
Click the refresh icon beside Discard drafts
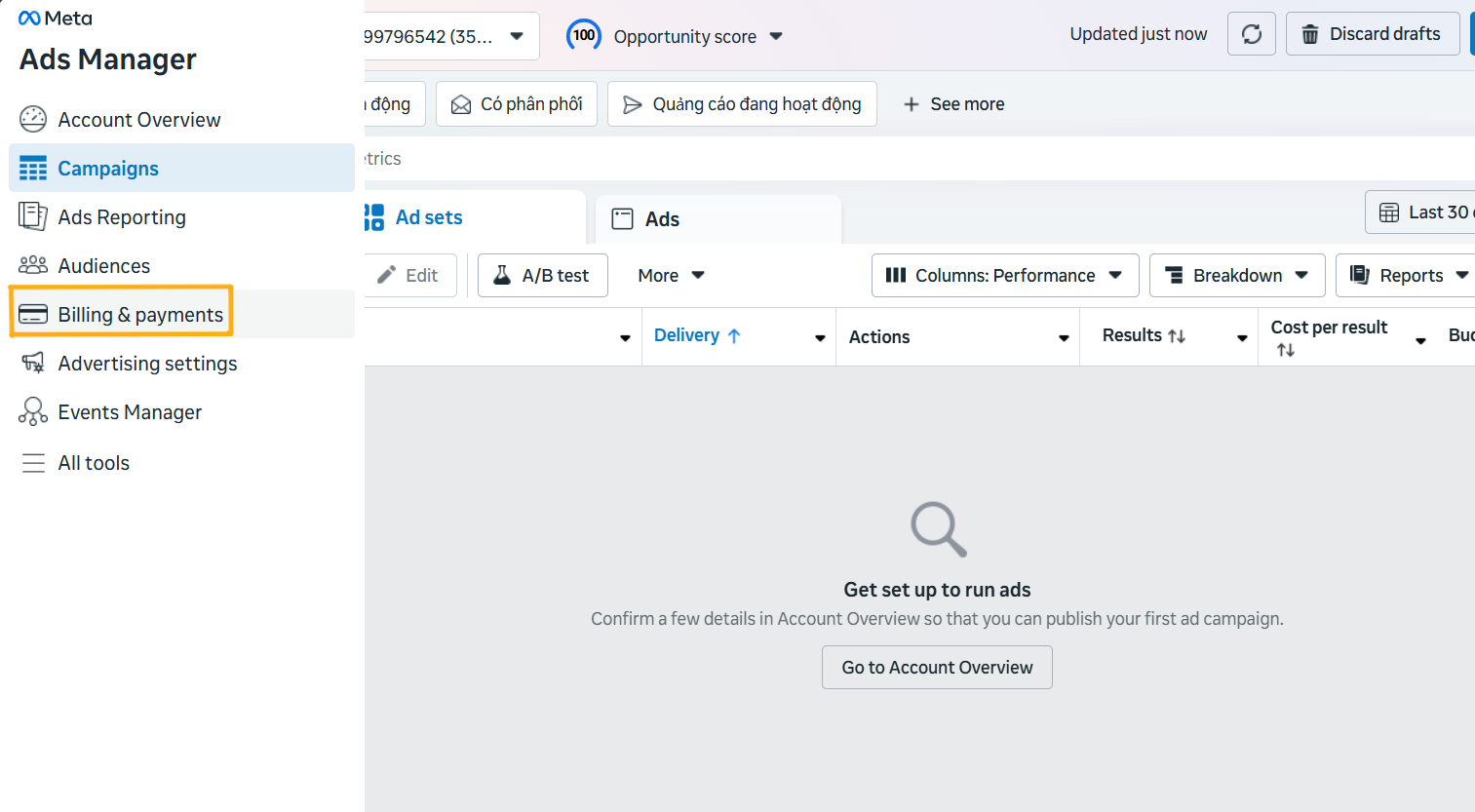tap(1251, 34)
